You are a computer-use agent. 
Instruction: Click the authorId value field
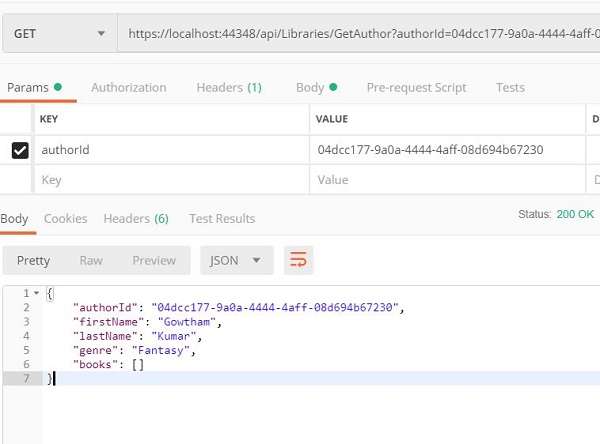tap(445, 150)
